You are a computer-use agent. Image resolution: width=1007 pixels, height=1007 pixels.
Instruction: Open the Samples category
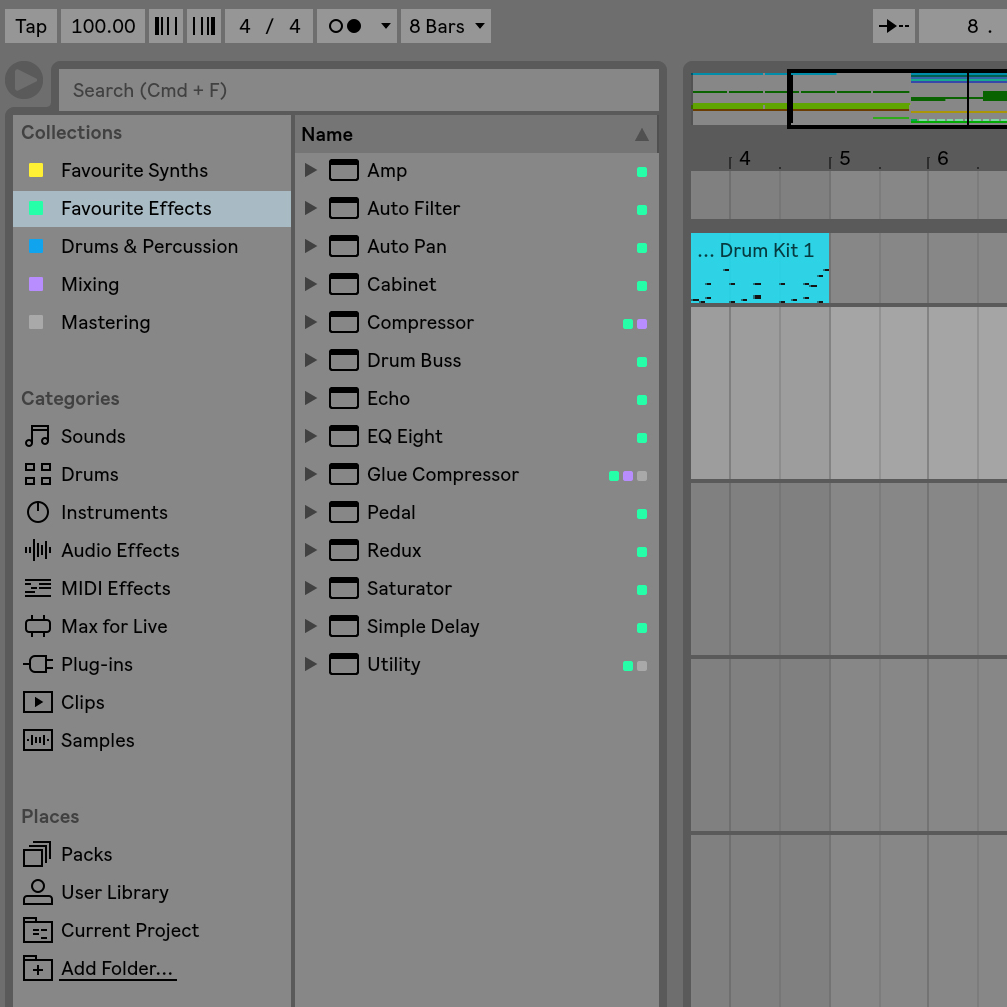coord(152,740)
